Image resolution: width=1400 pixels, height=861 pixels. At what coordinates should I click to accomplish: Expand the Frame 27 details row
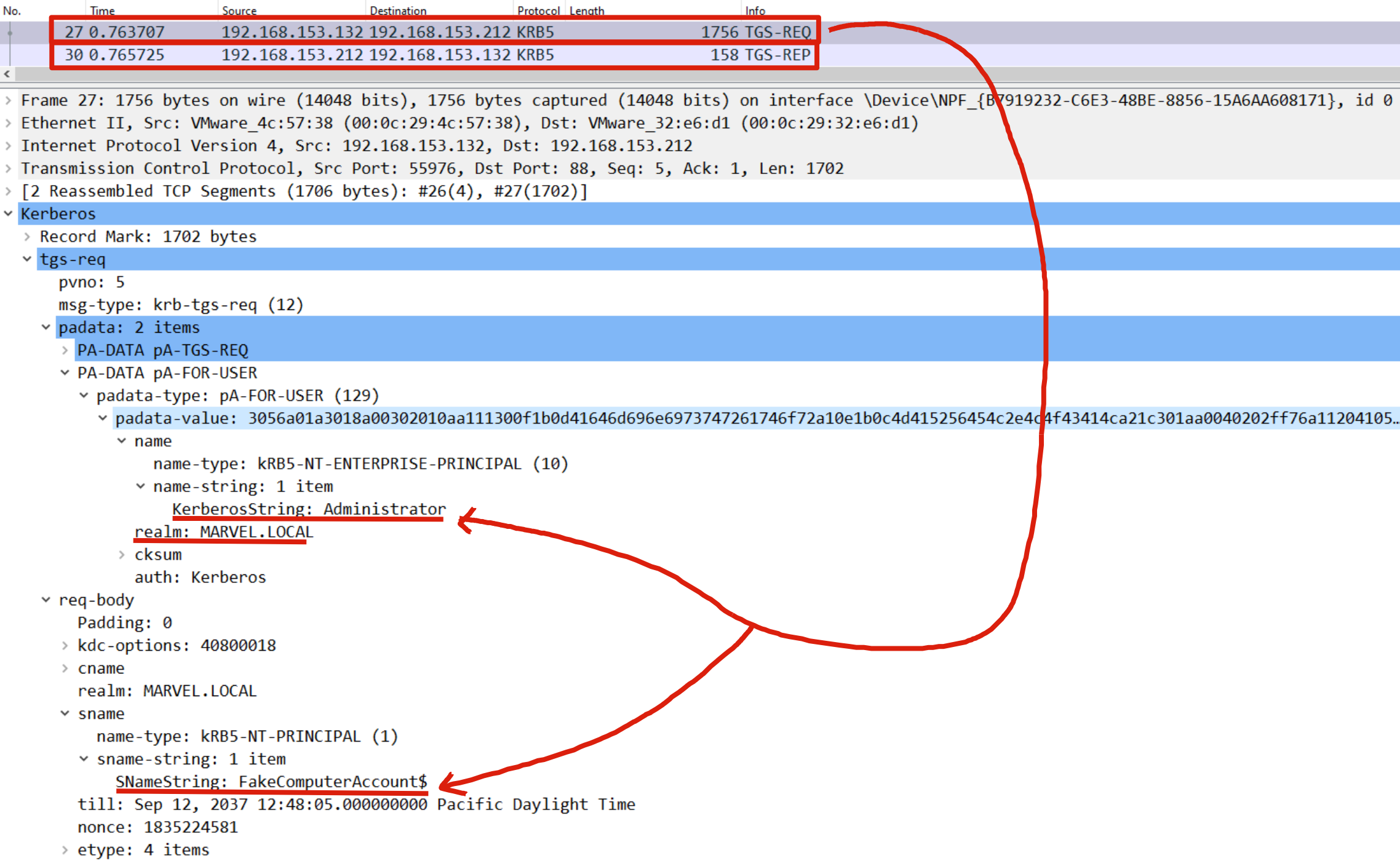8,100
